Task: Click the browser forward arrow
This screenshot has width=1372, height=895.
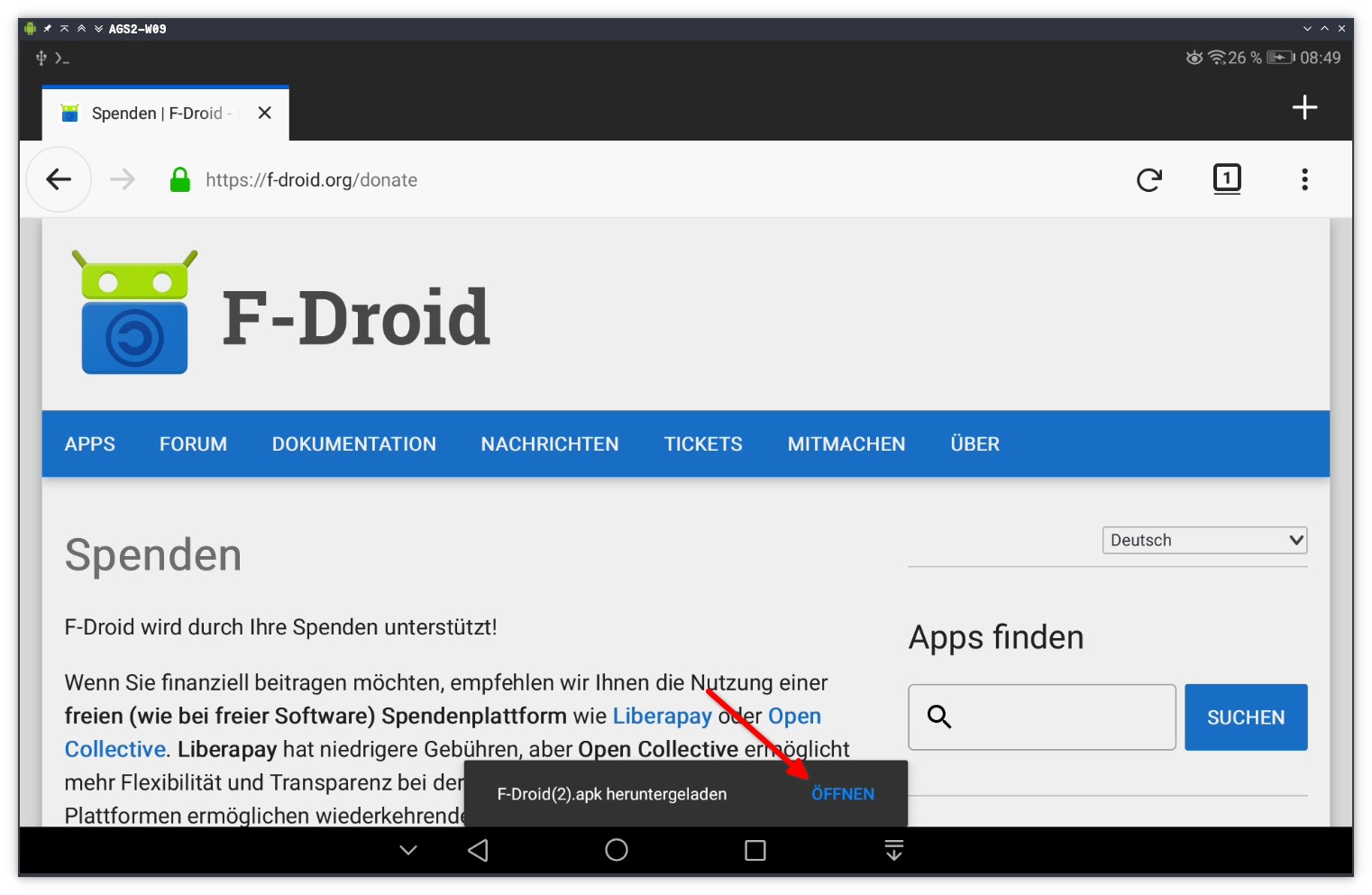Action: [x=123, y=179]
